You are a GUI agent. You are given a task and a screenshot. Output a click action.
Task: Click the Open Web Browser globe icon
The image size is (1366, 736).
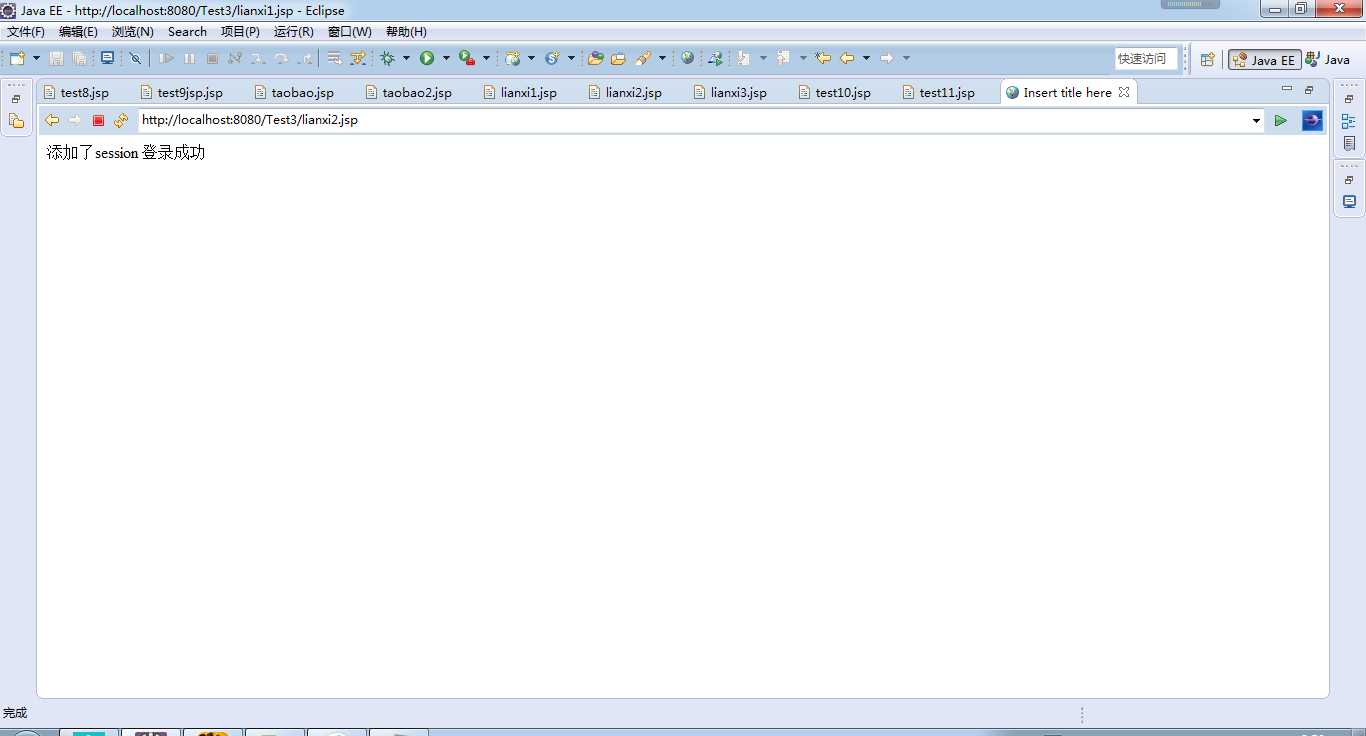coord(688,59)
